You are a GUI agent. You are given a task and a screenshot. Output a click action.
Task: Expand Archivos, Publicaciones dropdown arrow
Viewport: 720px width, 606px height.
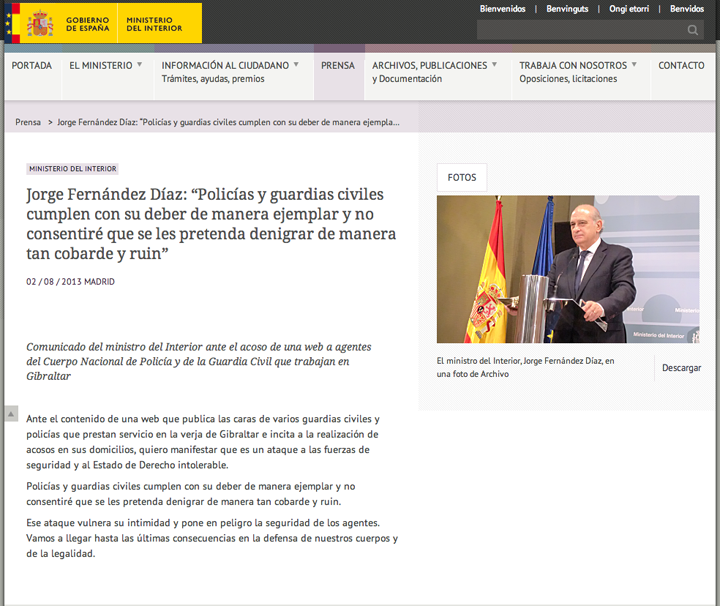495,65
